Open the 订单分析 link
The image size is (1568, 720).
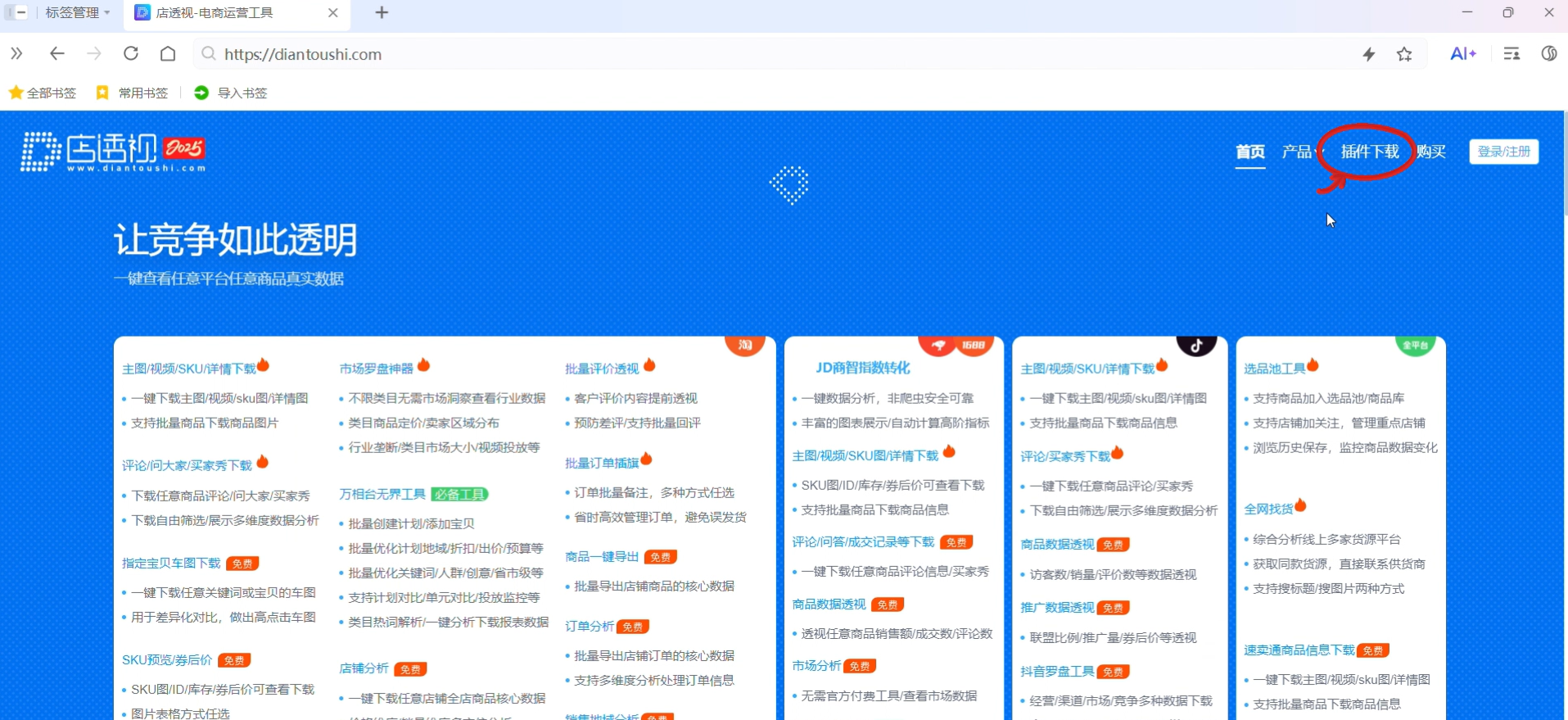click(590, 626)
